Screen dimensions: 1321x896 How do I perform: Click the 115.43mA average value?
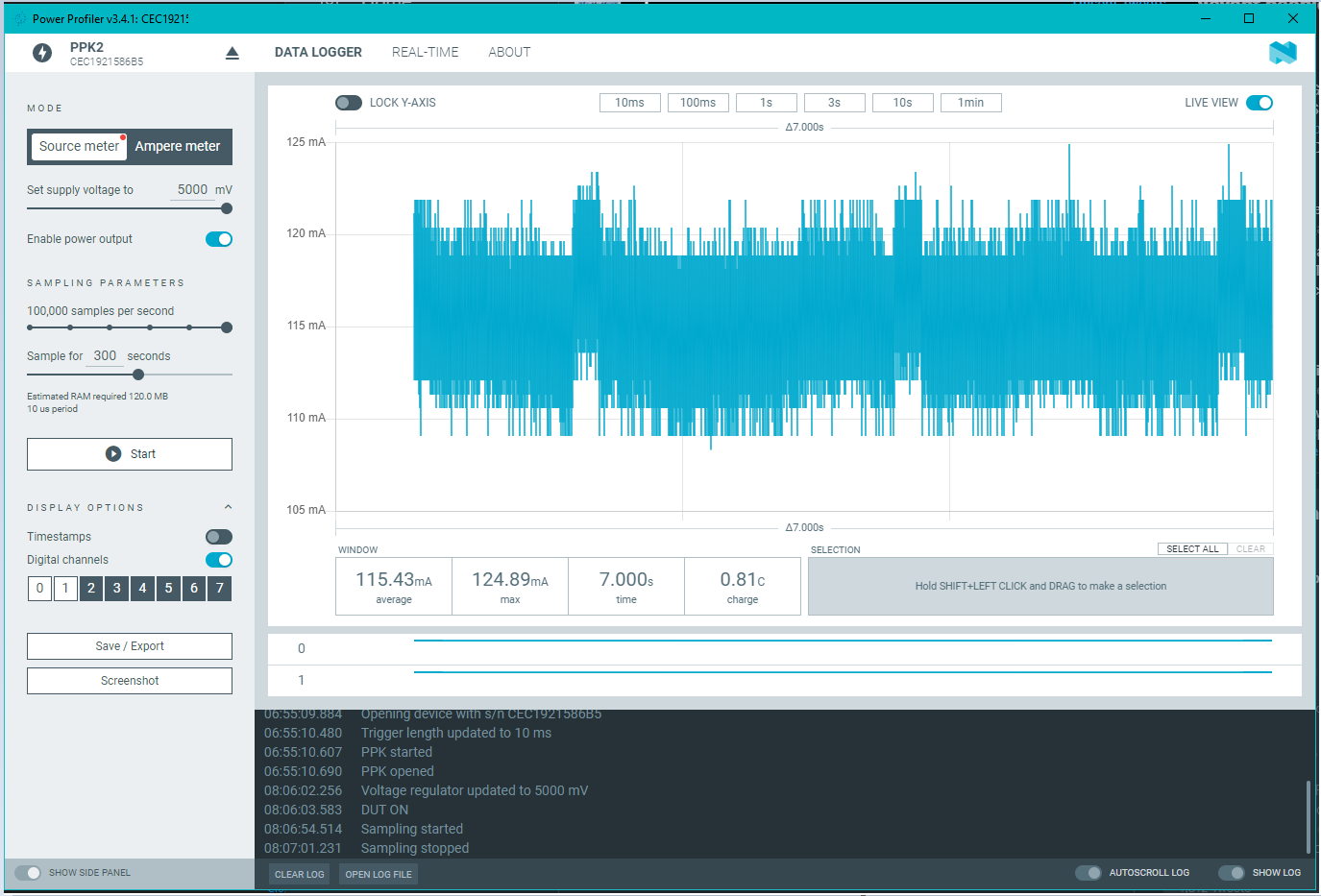tap(394, 580)
